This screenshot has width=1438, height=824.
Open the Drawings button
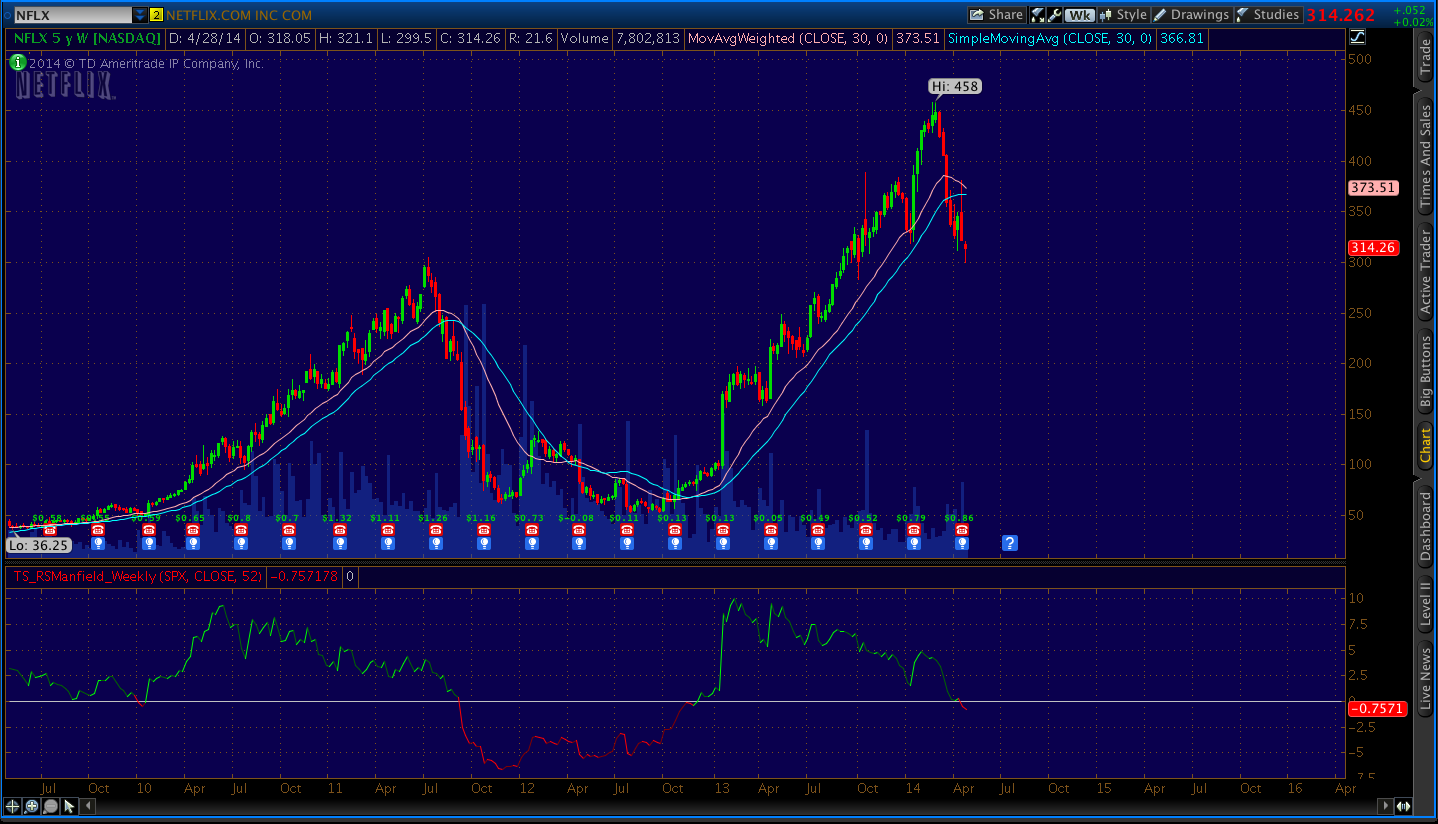pos(1191,15)
